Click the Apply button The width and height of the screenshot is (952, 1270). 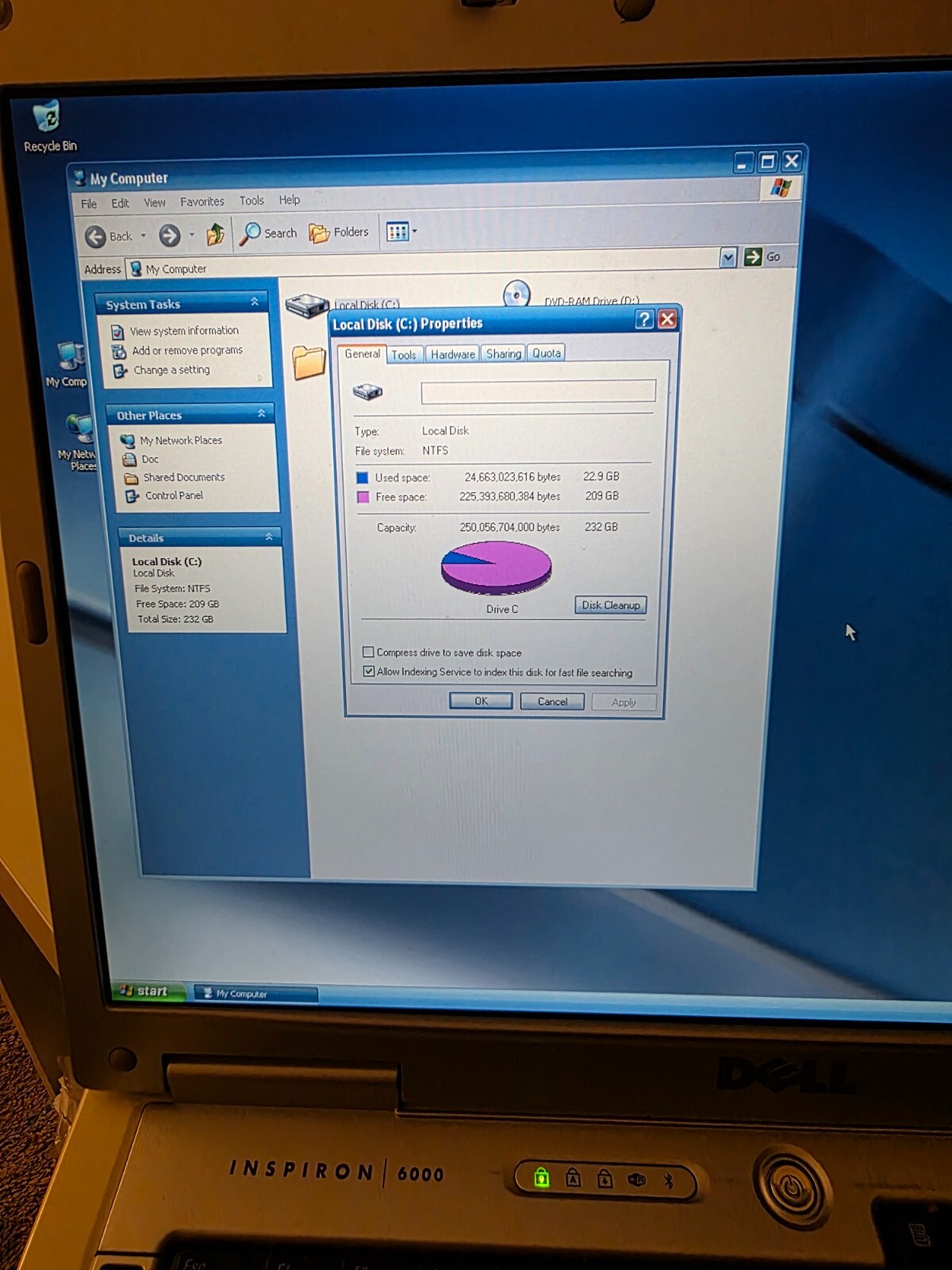(624, 702)
